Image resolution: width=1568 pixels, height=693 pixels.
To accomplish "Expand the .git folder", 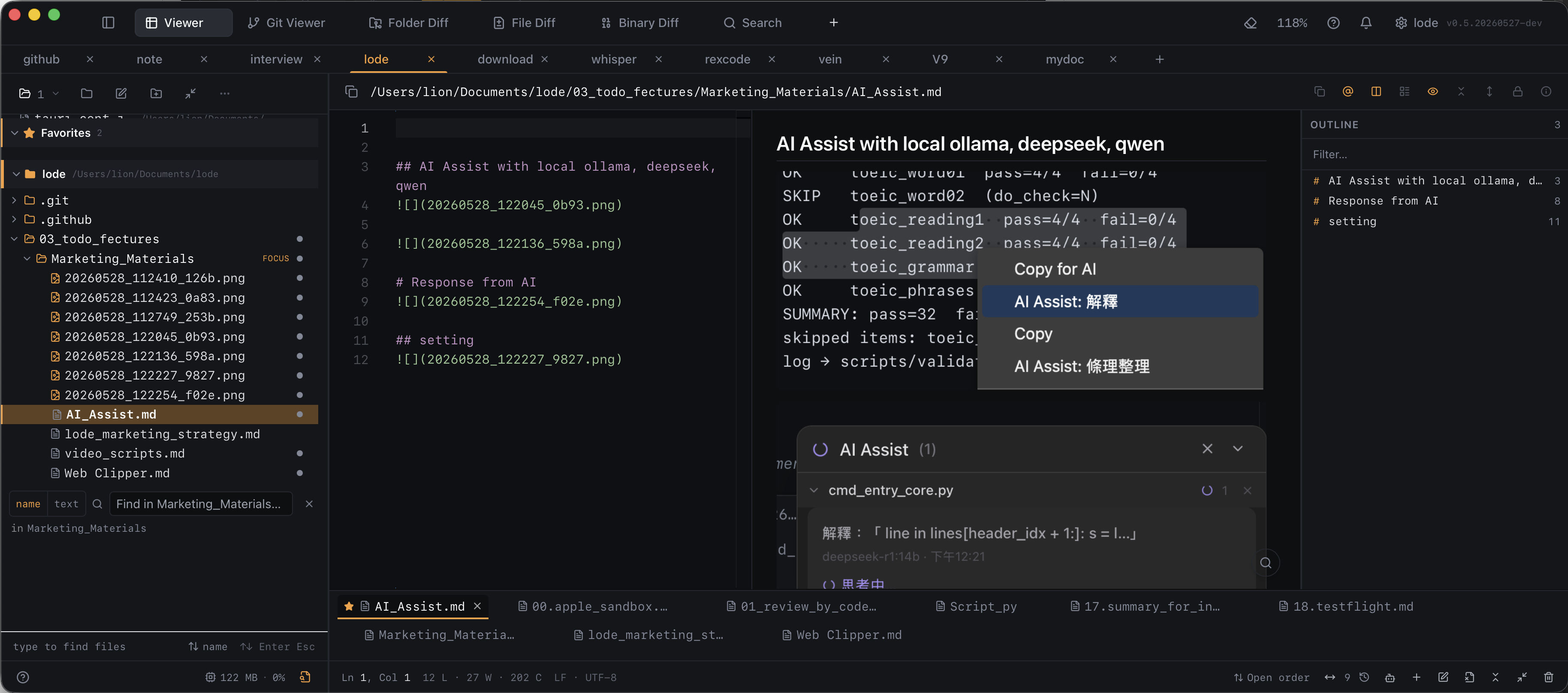I will click(x=14, y=200).
